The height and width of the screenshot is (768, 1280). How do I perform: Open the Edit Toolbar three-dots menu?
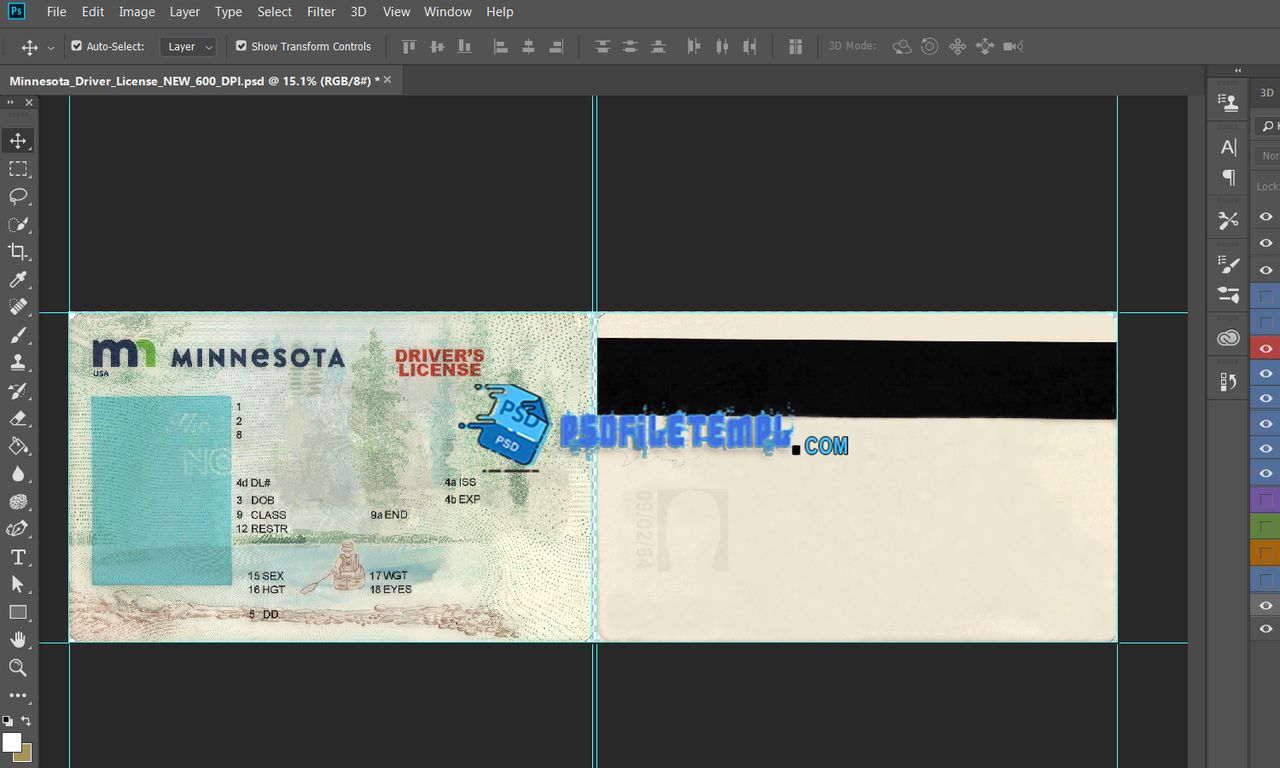(18, 695)
